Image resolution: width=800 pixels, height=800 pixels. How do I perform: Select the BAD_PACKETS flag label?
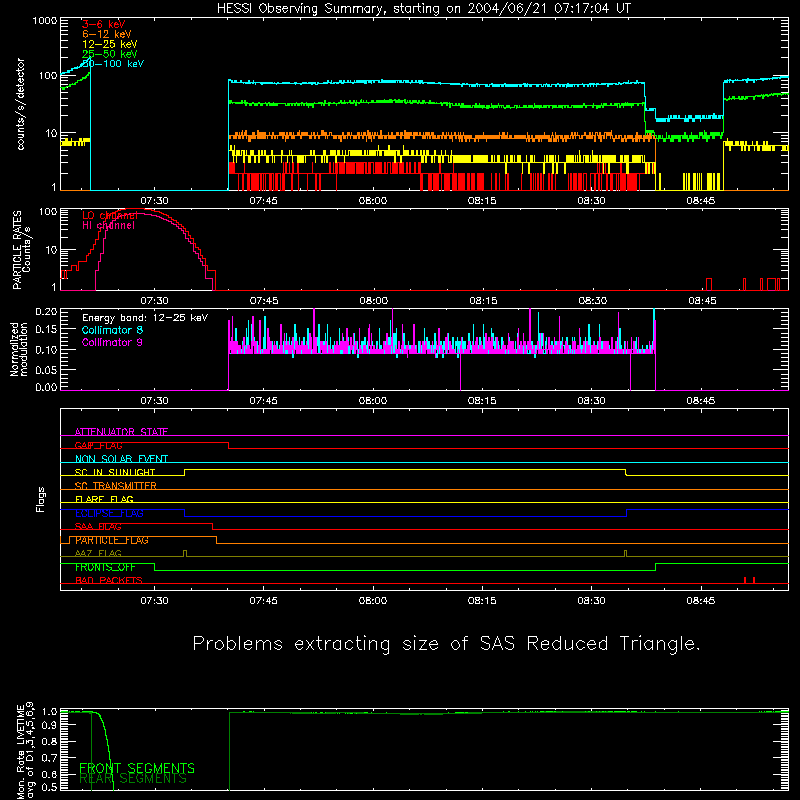pos(109,581)
